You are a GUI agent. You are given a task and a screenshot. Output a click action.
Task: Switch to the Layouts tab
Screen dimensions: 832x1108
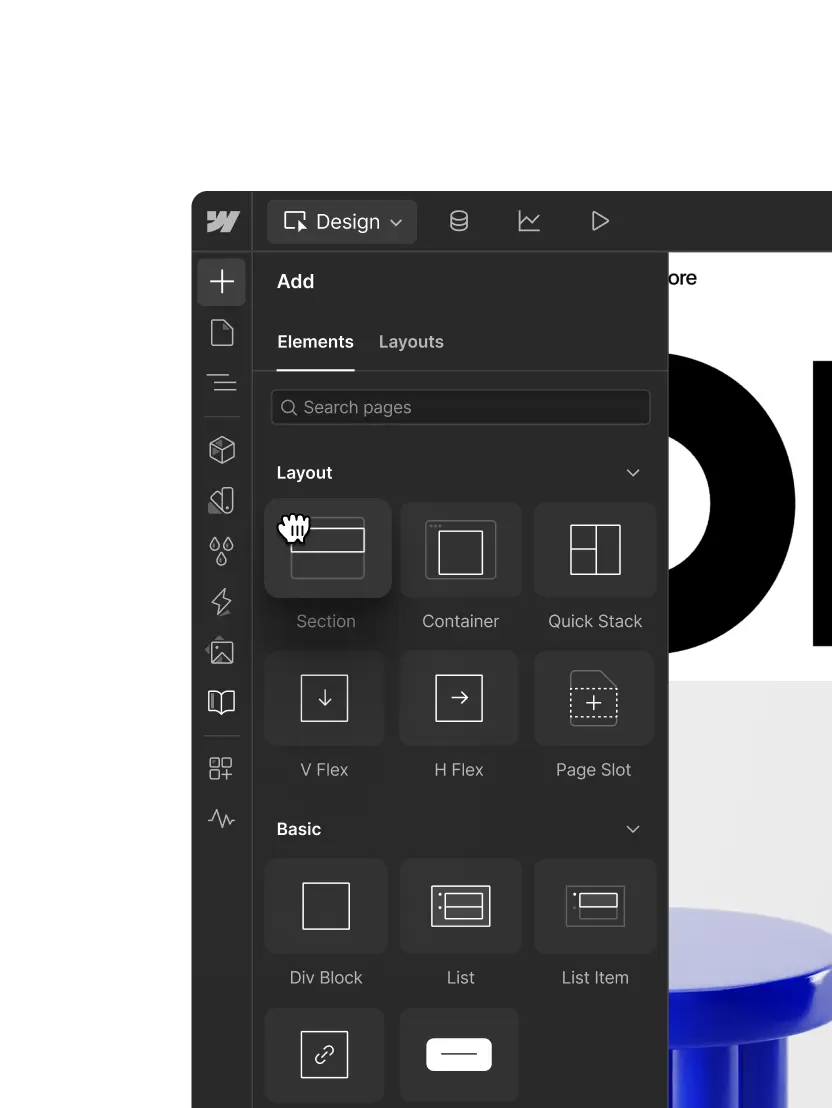coord(411,342)
